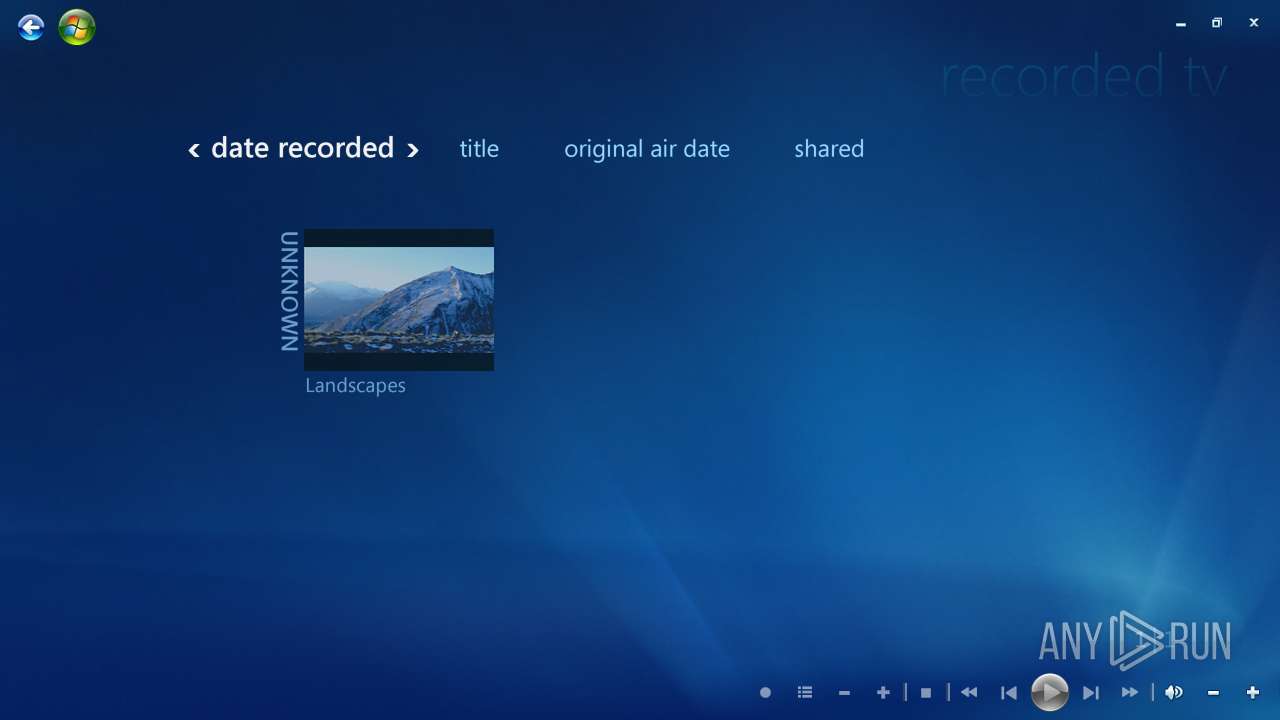Select the vertical 'UNKNOWN' date group label
1280x720 pixels.
click(x=289, y=292)
